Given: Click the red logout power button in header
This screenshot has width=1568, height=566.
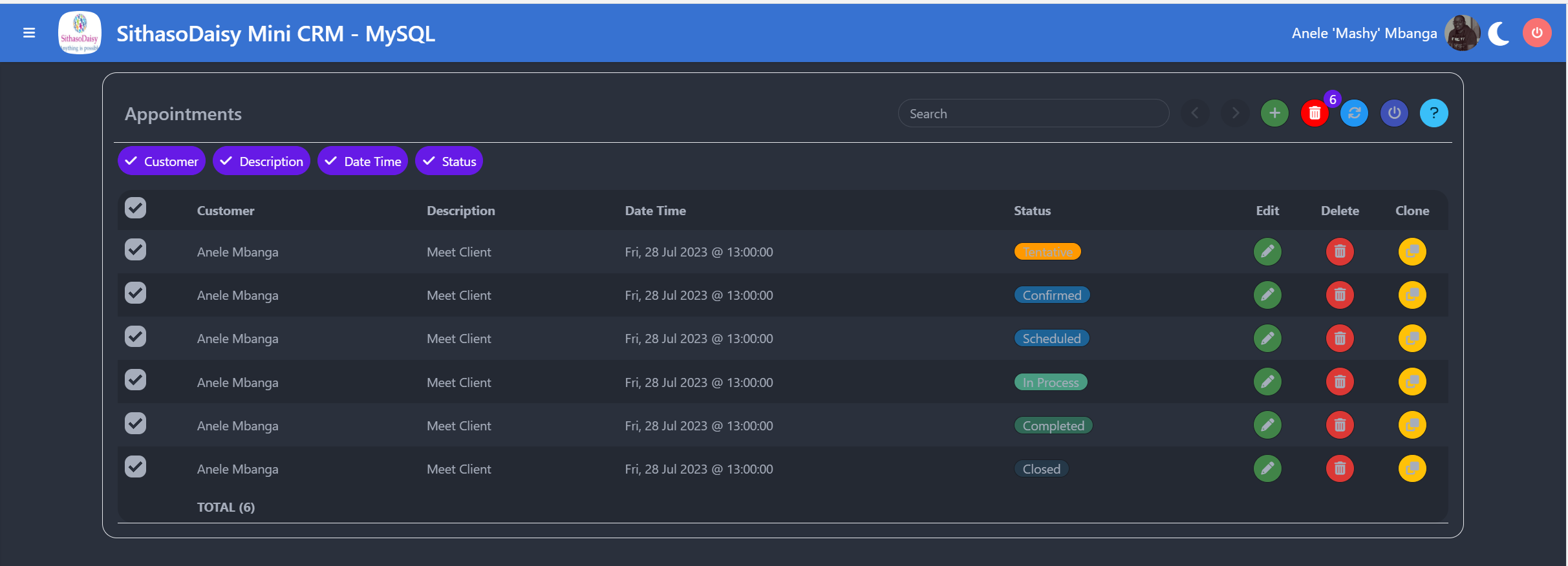Looking at the screenshot, I should (x=1537, y=33).
